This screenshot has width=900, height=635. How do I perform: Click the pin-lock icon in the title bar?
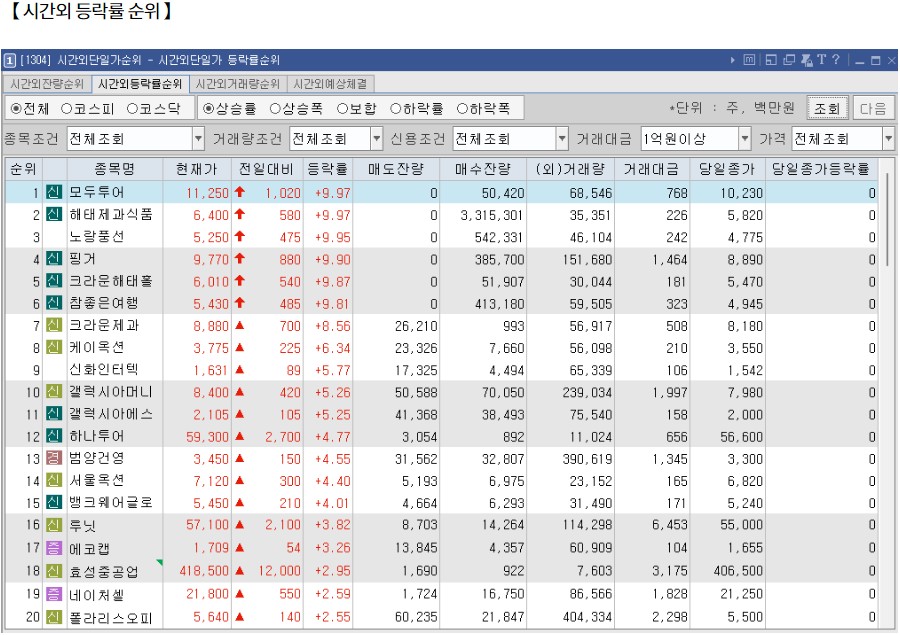coord(806,60)
